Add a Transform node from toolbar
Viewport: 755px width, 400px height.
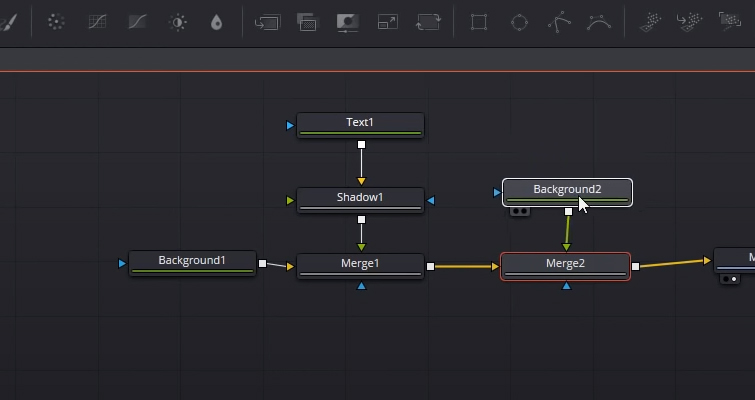point(428,22)
